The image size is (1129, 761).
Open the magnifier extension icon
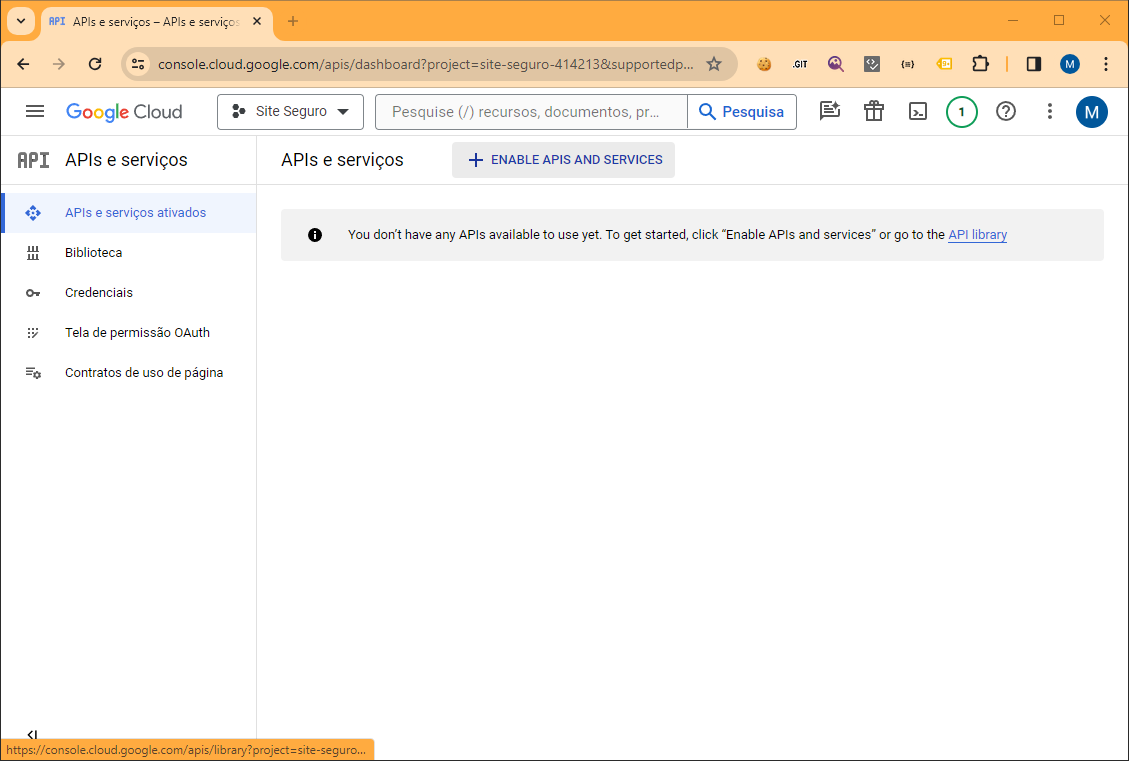[x=835, y=64]
